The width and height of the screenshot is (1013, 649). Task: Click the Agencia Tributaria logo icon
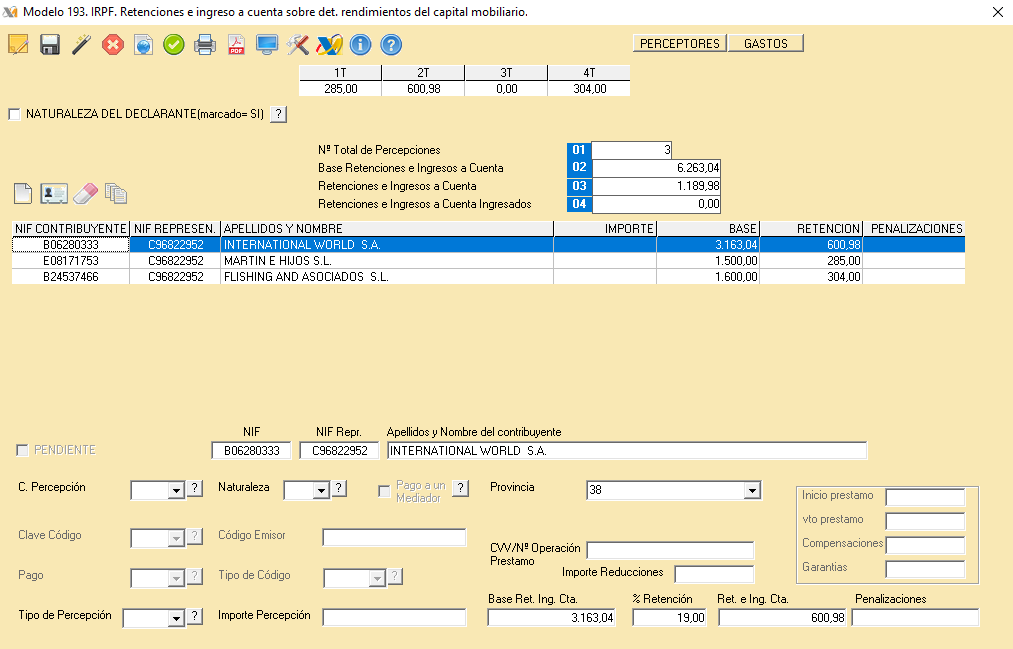tap(329, 45)
